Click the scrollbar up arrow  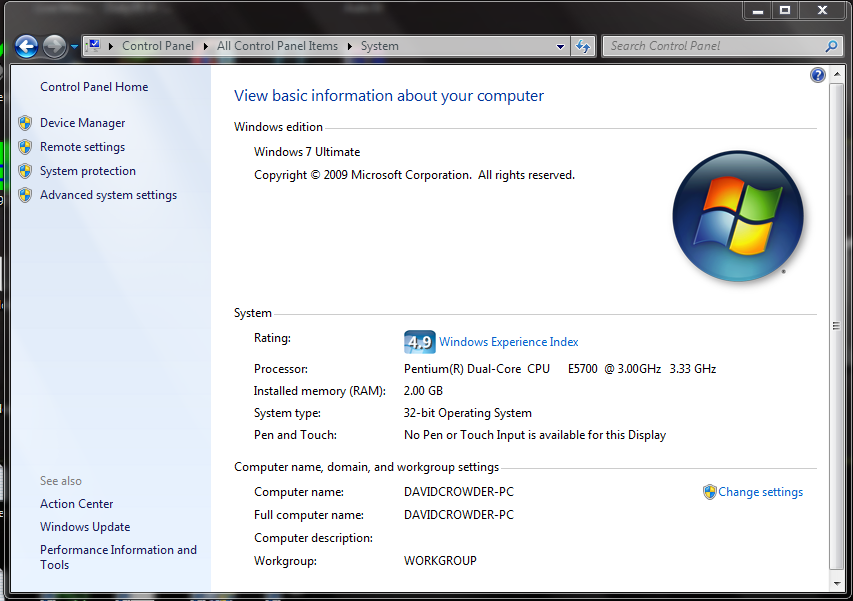[x=837, y=73]
